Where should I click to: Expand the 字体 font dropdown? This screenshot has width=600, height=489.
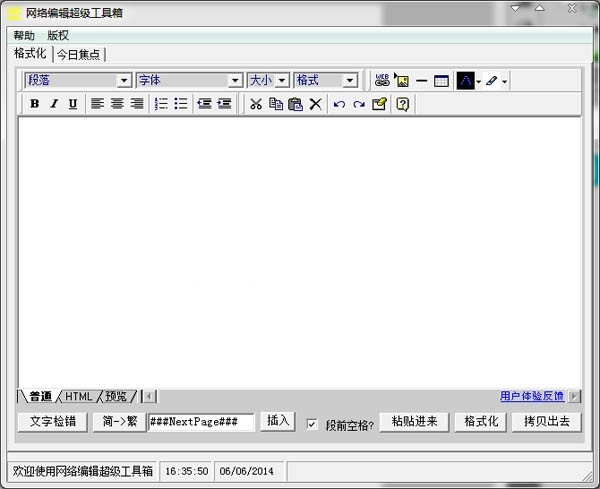coord(189,80)
